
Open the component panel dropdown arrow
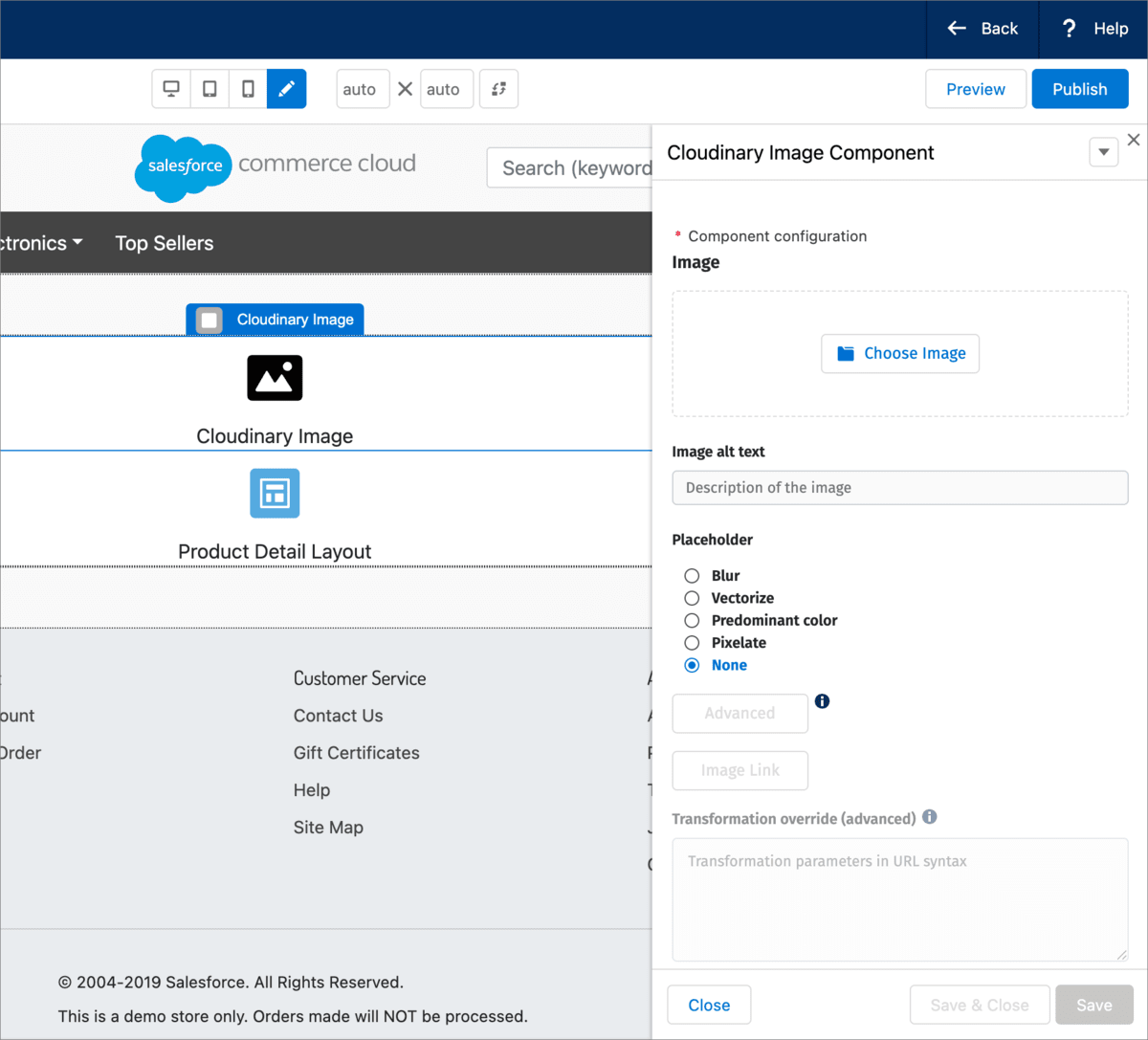click(1104, 152)
